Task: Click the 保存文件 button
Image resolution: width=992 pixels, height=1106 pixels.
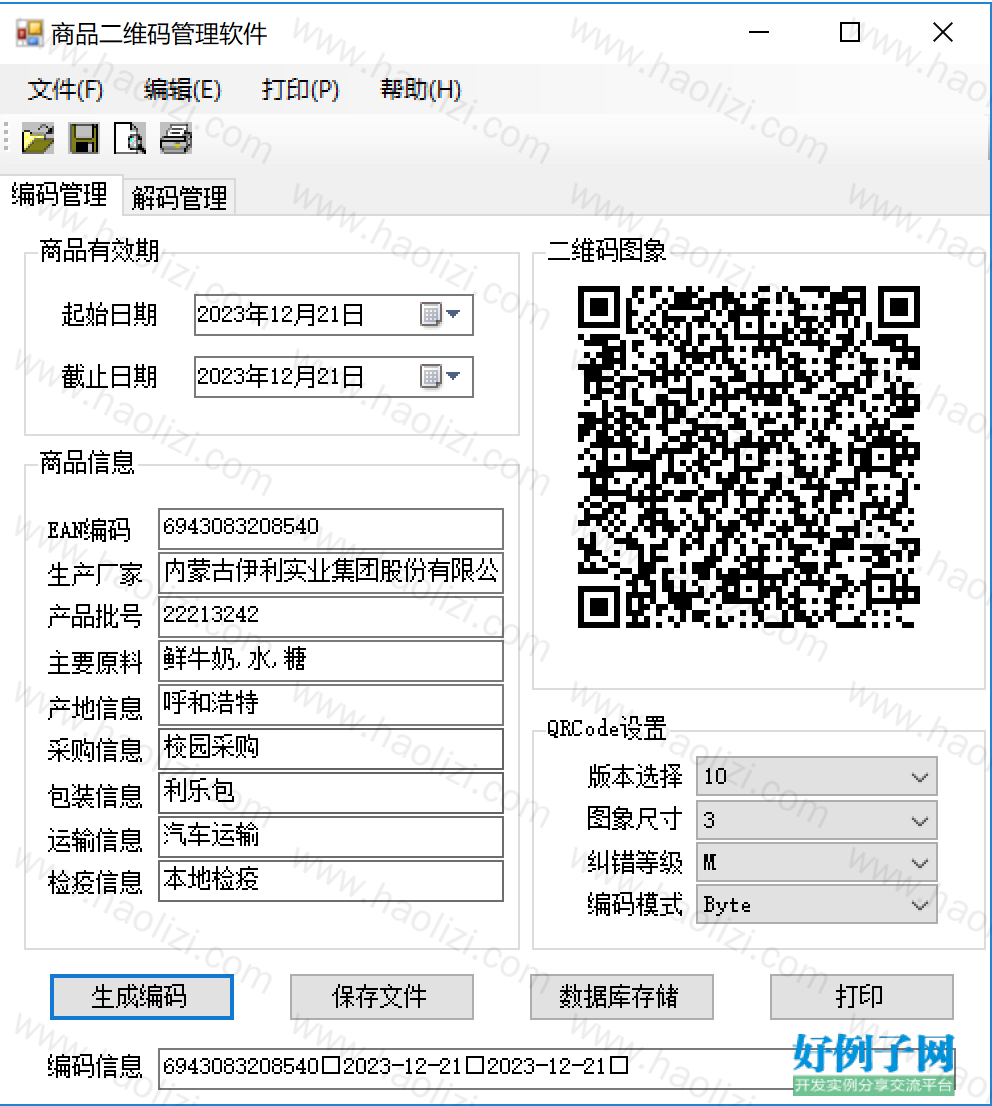Action: point(382,997)
